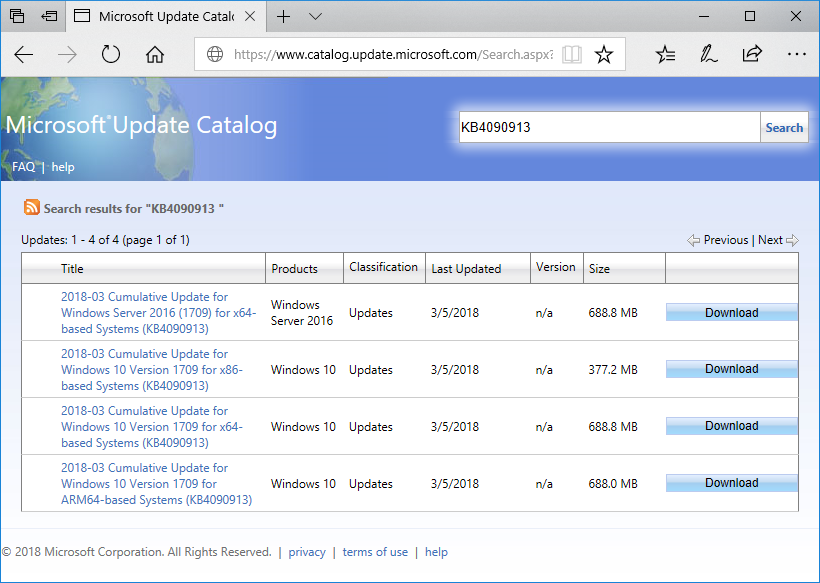
Task: Click the KB4090913 search input field
Action: (x=608, y=127)
